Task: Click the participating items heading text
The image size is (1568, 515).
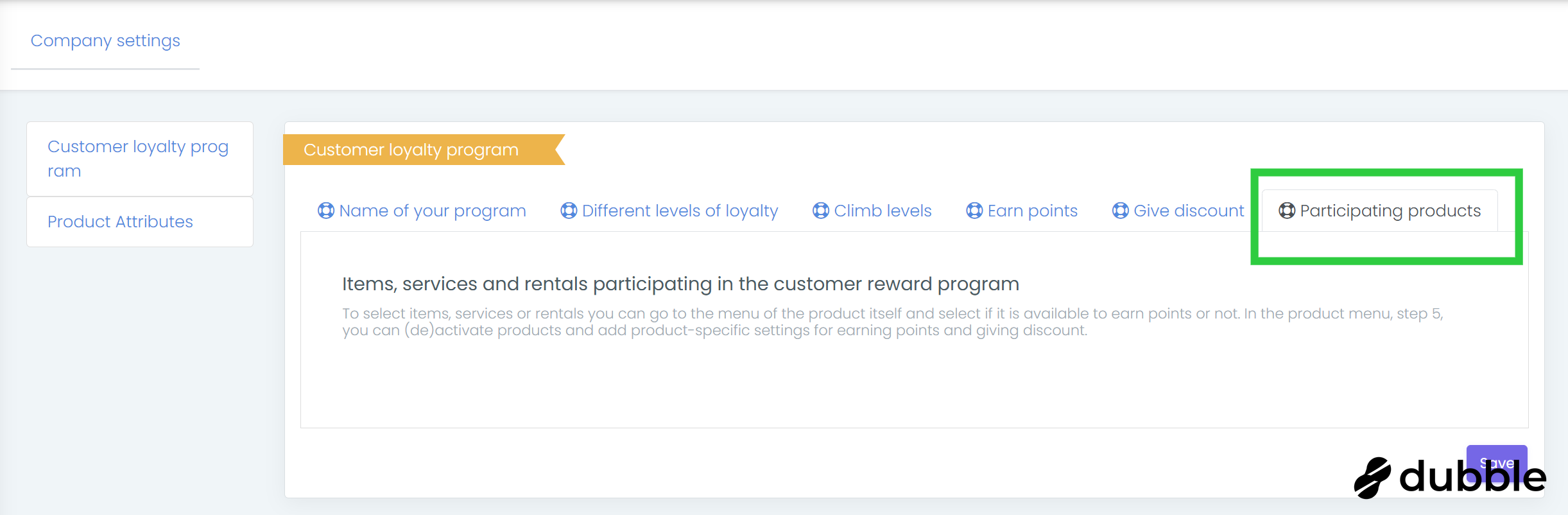Action: click(680, 284)
